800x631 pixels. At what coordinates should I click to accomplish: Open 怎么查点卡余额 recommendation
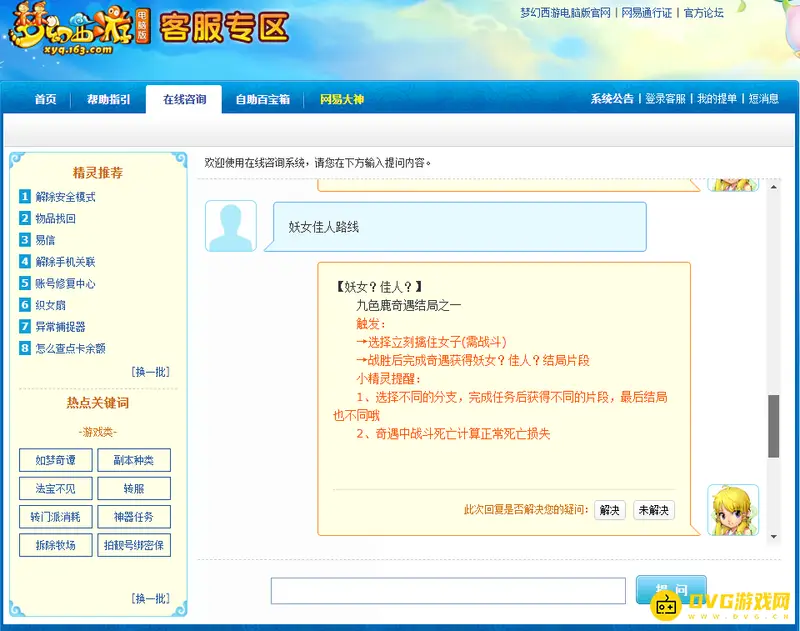pos(70,349)
